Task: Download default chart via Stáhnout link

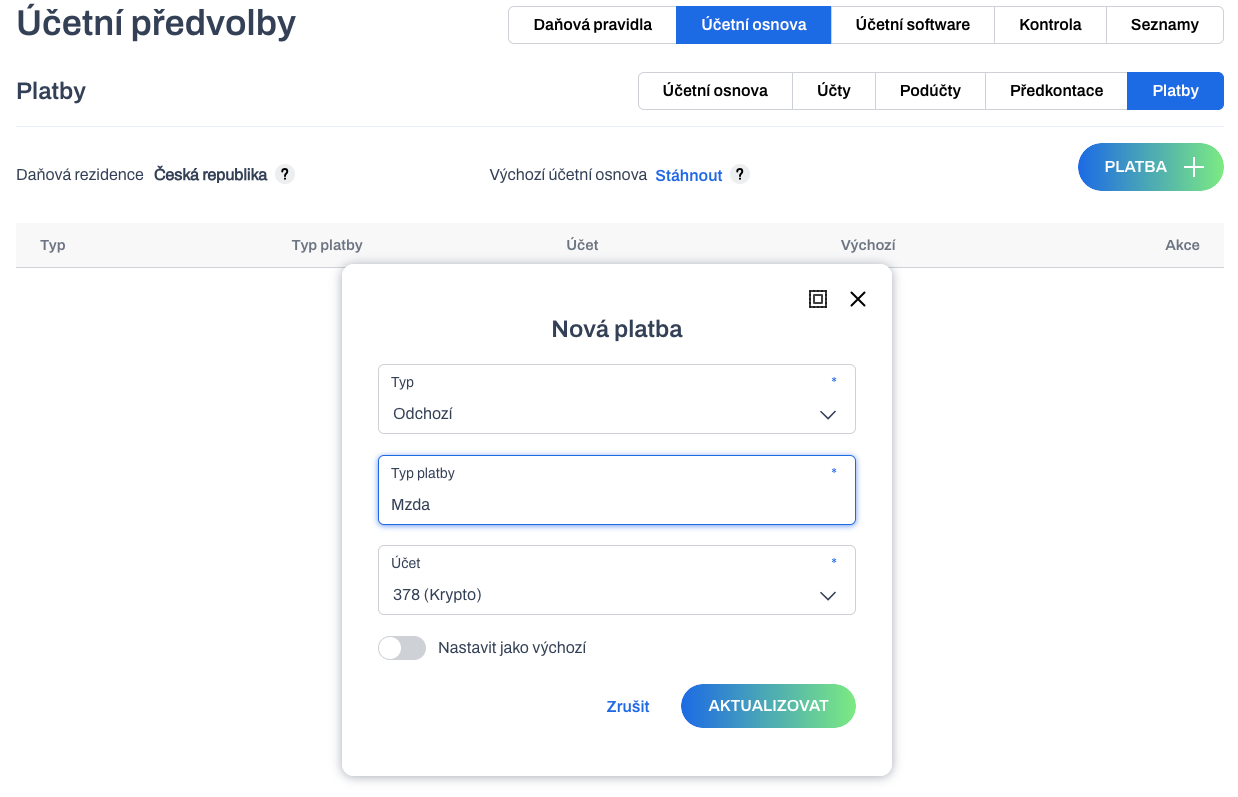Action: point(689,175)
